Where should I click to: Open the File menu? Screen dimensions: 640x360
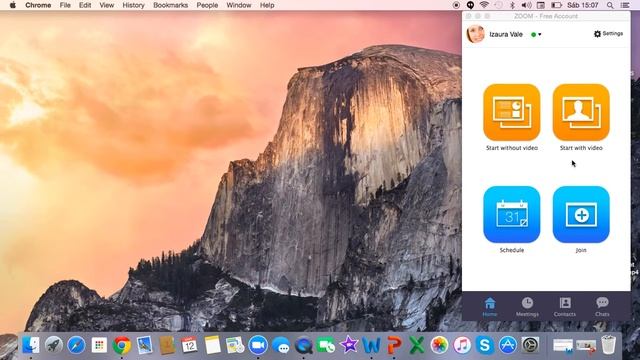point(65,5)
